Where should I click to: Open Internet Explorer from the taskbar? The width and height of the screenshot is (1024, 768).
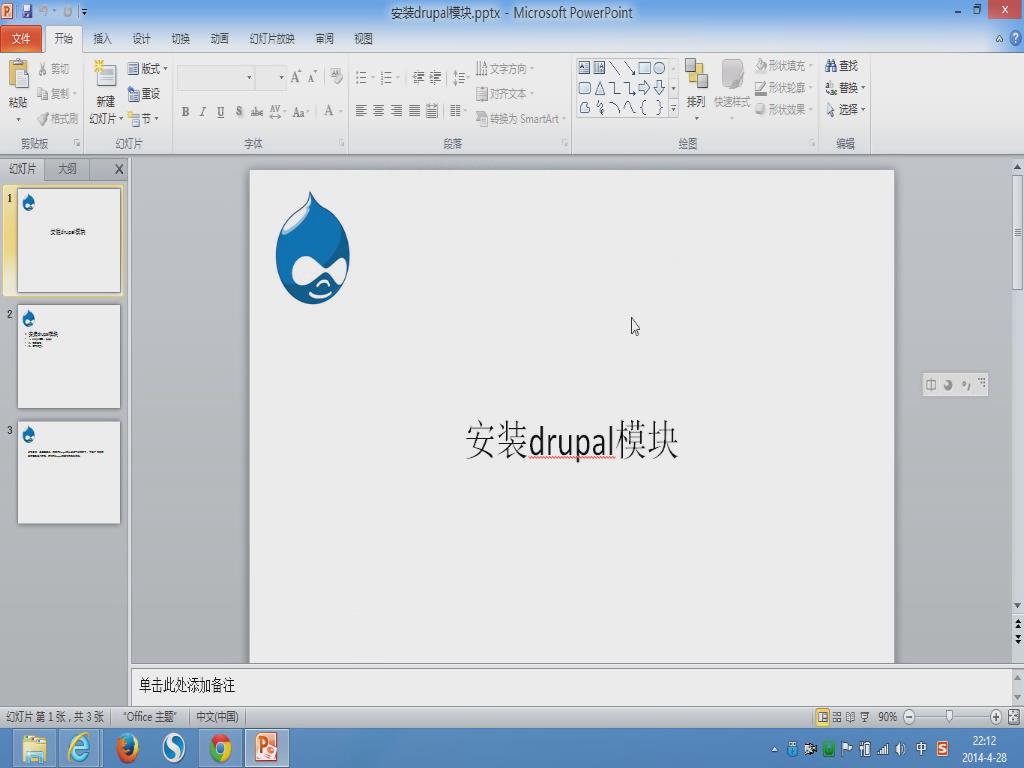[80, 748]
